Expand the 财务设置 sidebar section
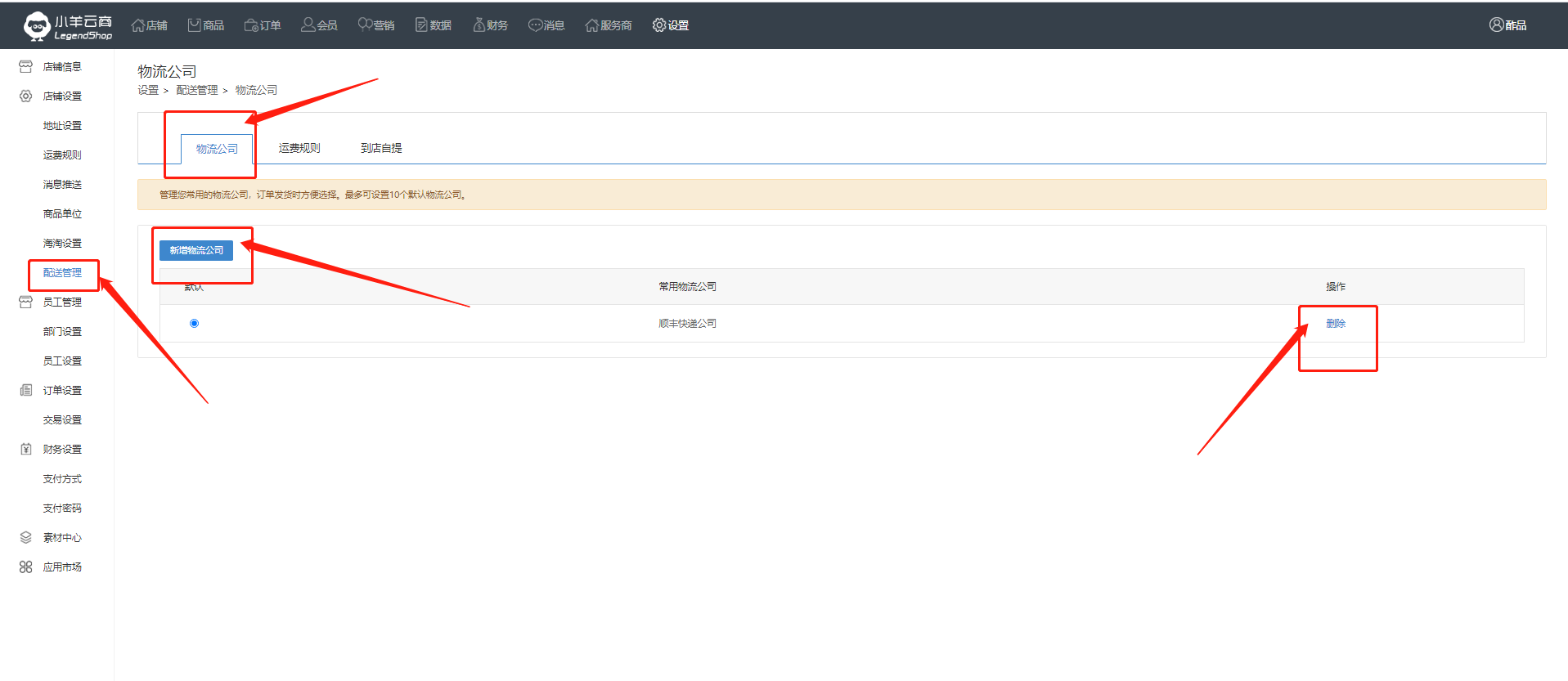 61,450
